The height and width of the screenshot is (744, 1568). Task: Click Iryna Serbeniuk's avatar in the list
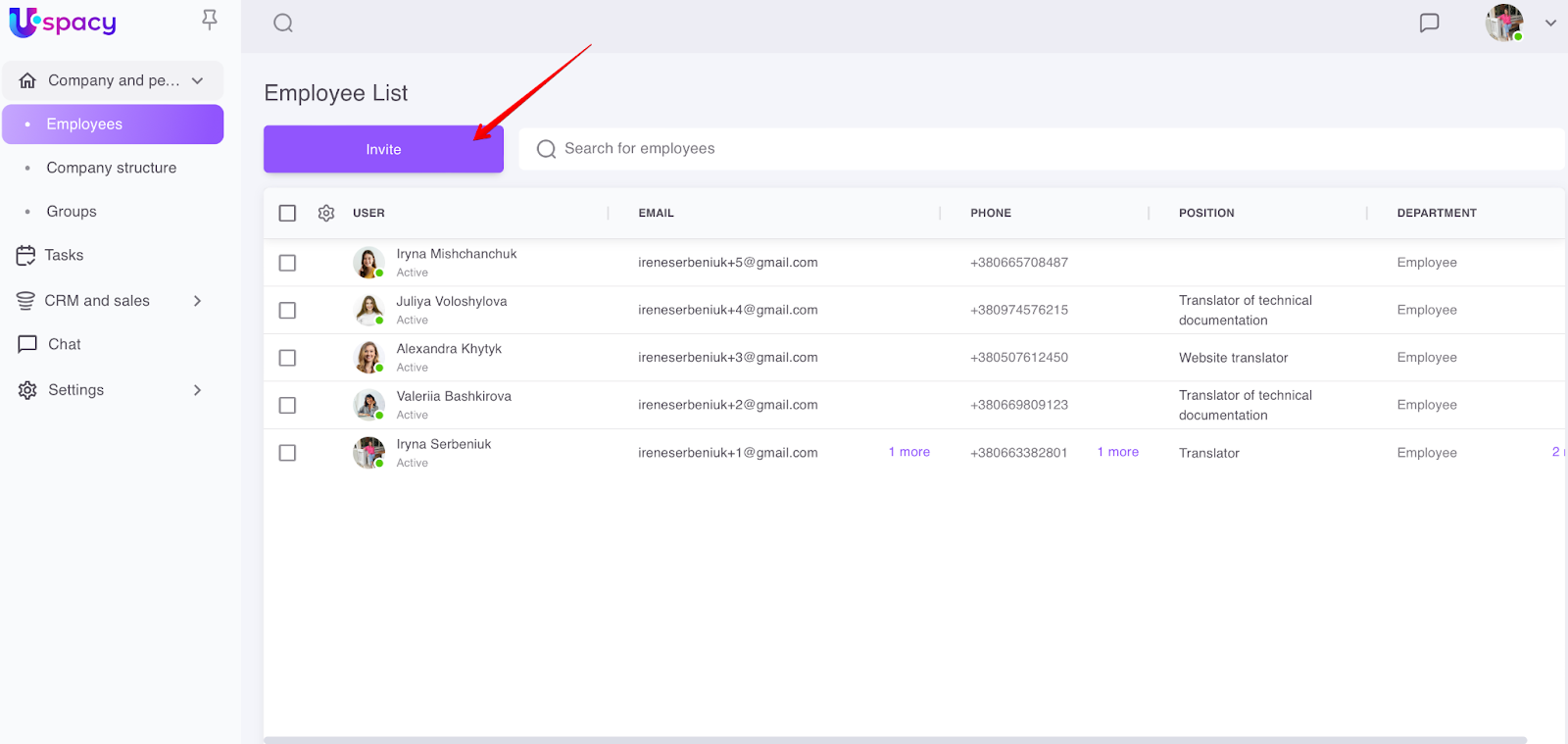coord(368,453)
